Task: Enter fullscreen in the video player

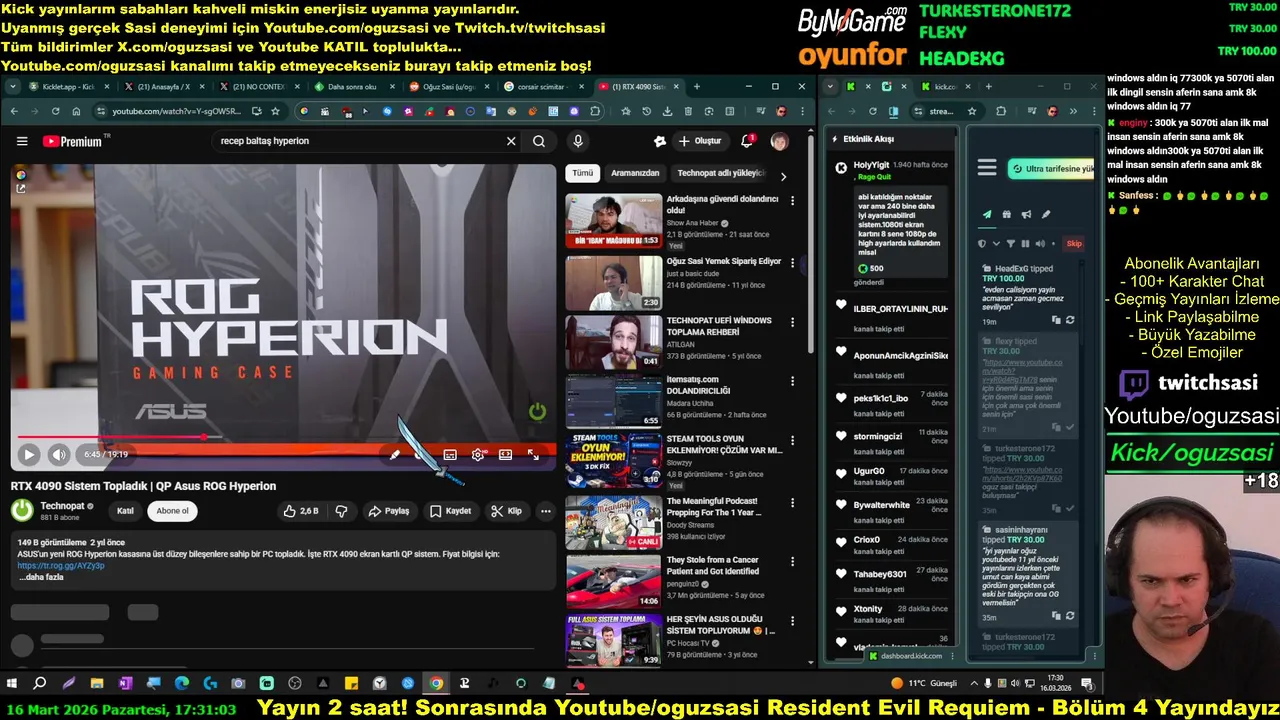Action: click(534, 454)
